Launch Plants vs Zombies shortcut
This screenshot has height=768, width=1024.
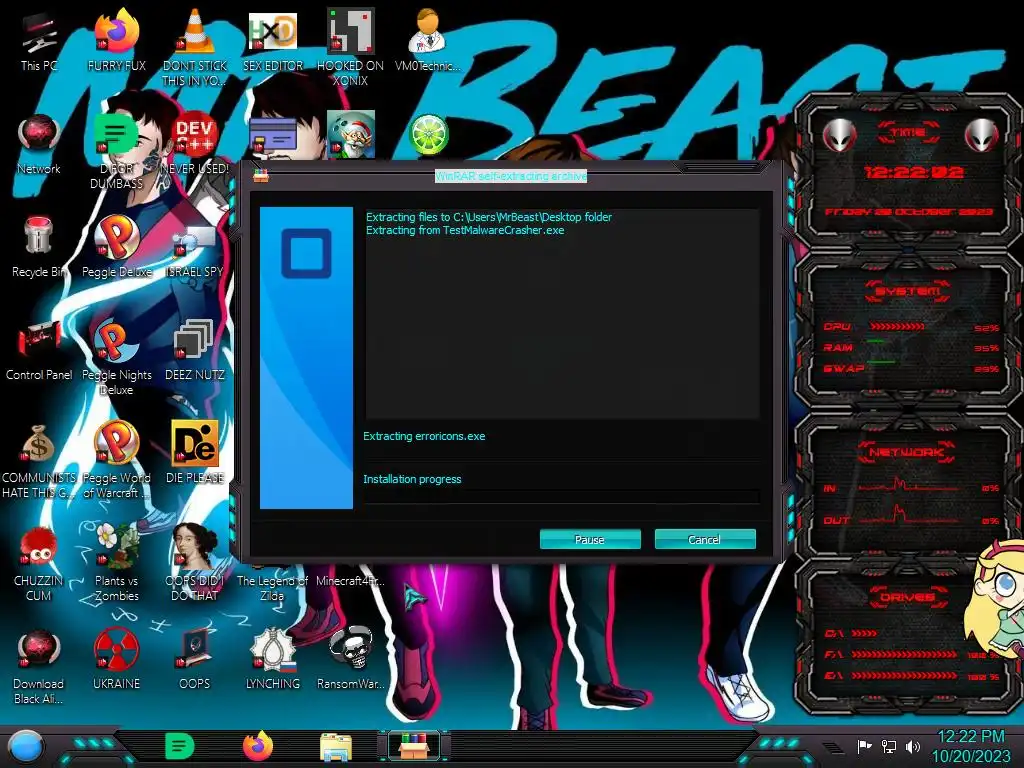click(x=117, y=564)
